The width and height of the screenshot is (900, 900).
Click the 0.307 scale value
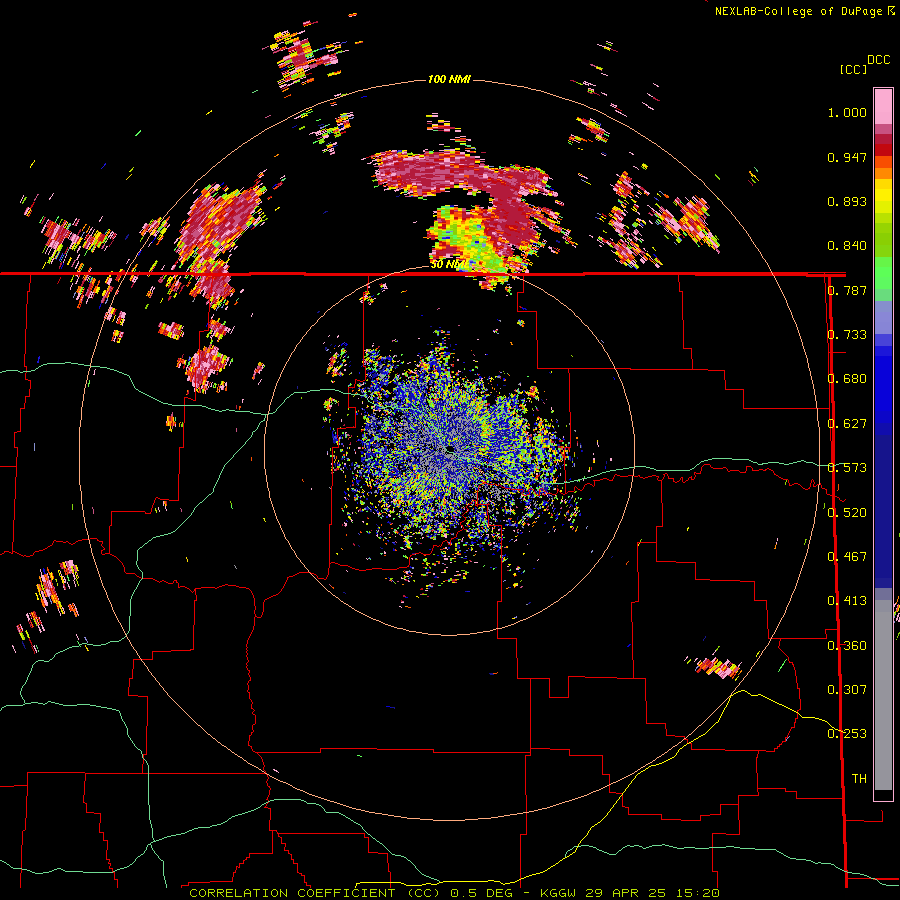point(847,690)
